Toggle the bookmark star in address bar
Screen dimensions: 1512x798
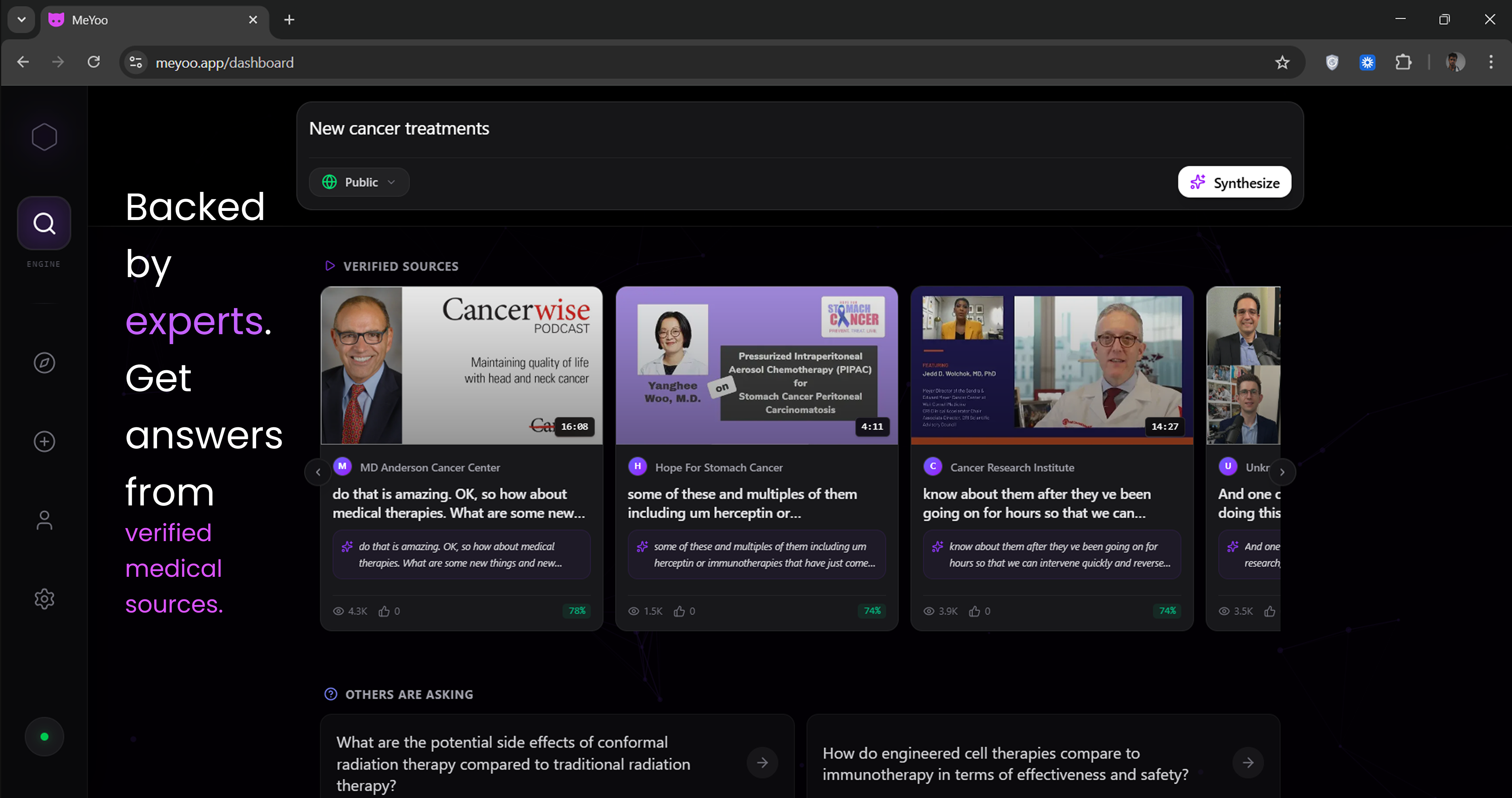[1282, 62]
